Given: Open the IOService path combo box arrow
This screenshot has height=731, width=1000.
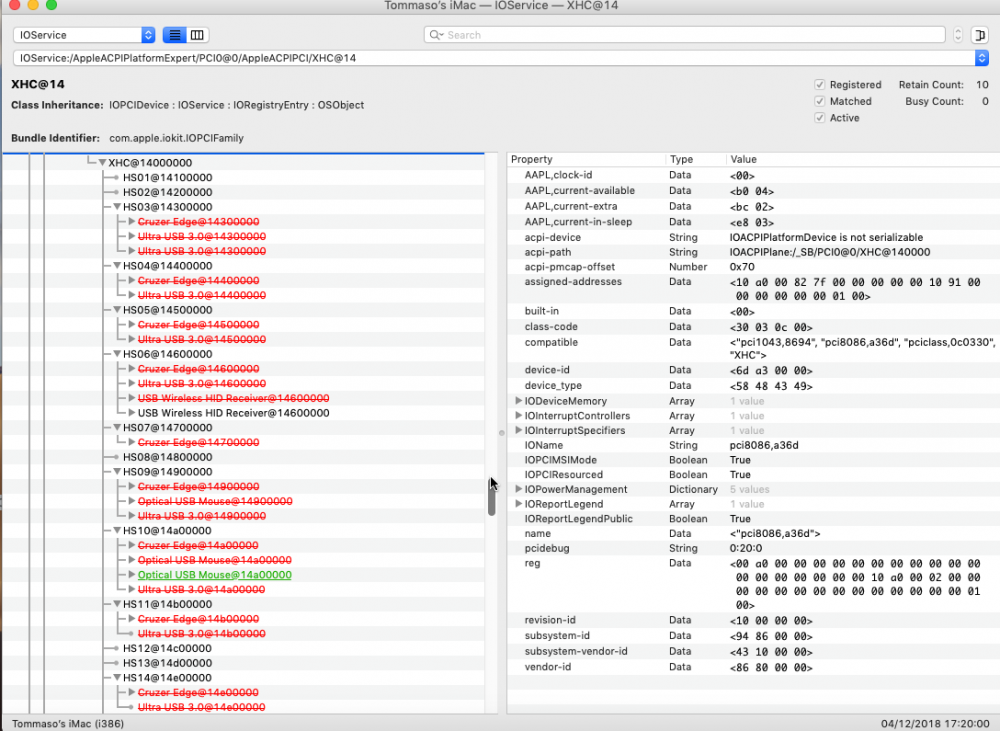Looking at the screenshot, I should tap(982, 58).
